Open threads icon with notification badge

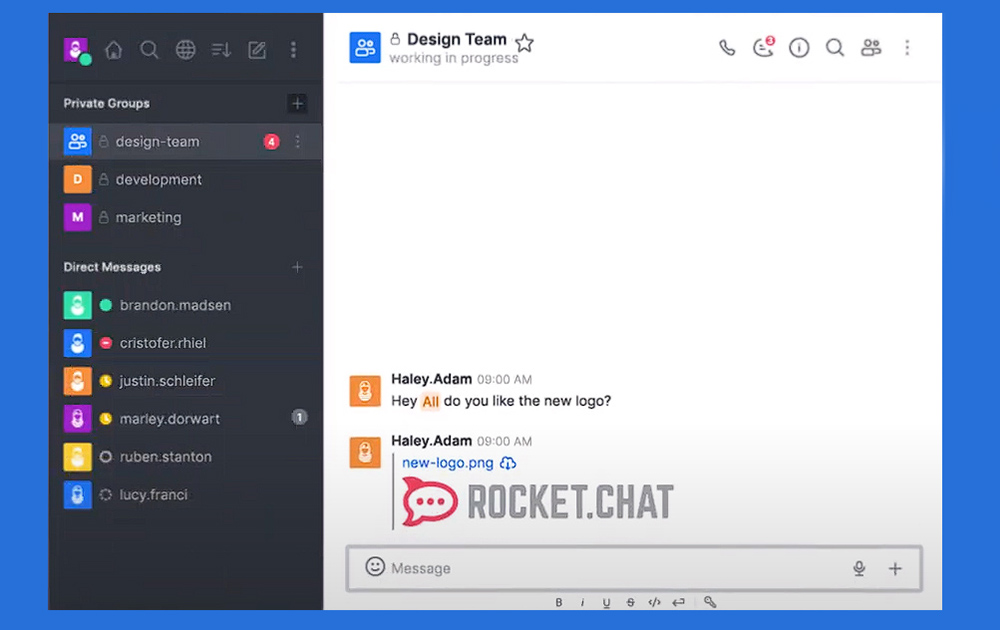click(x=763, y=47)
